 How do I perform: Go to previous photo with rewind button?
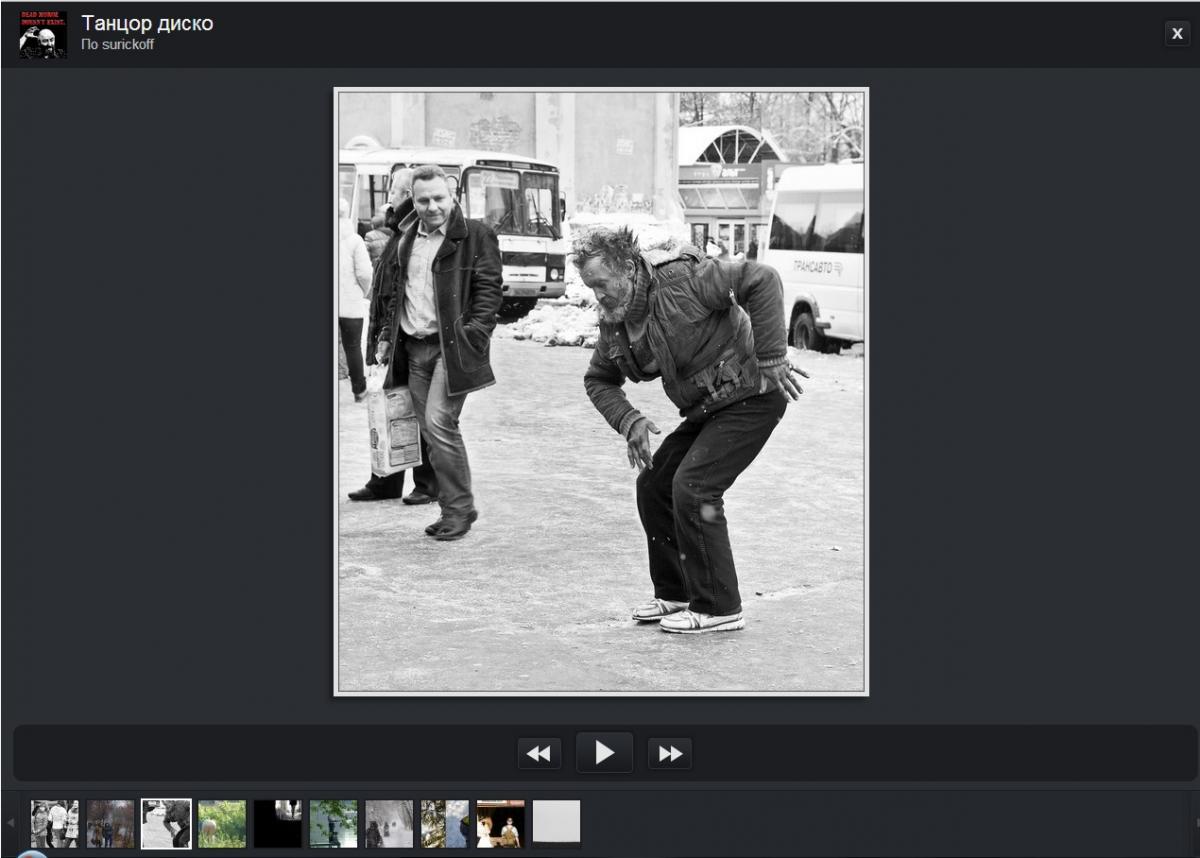(539, 754)
